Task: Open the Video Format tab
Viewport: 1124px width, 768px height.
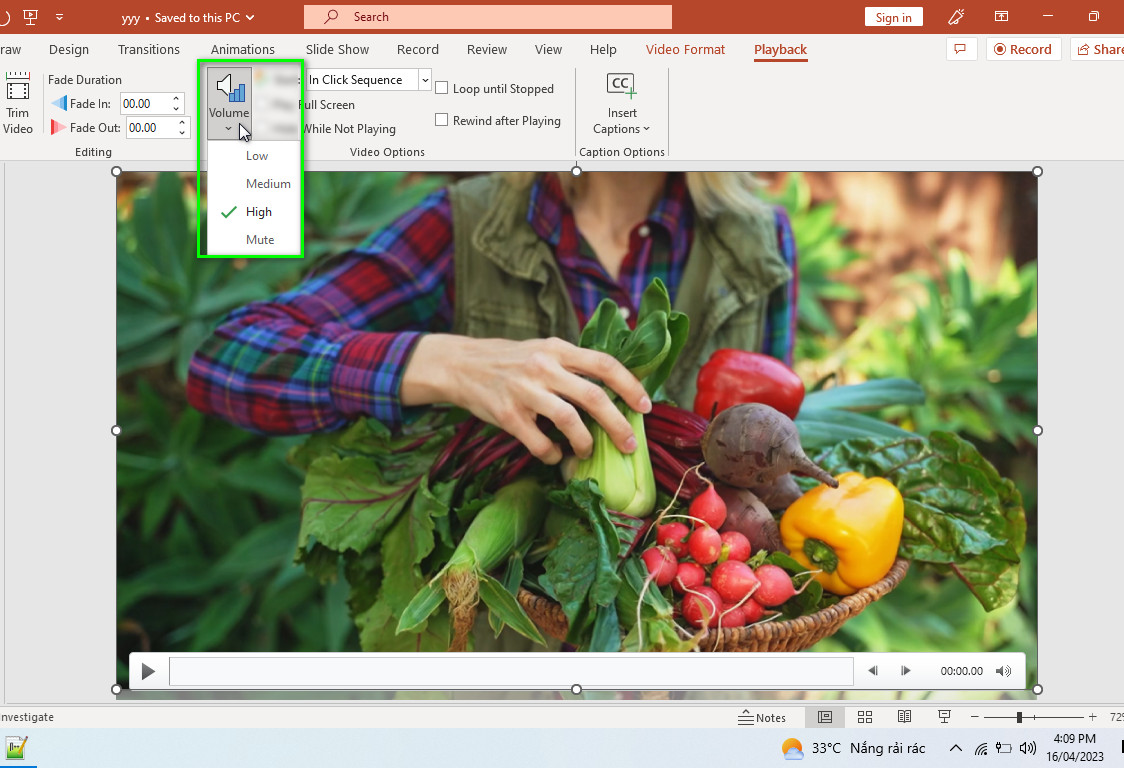Action: click(x=685, y=49)
